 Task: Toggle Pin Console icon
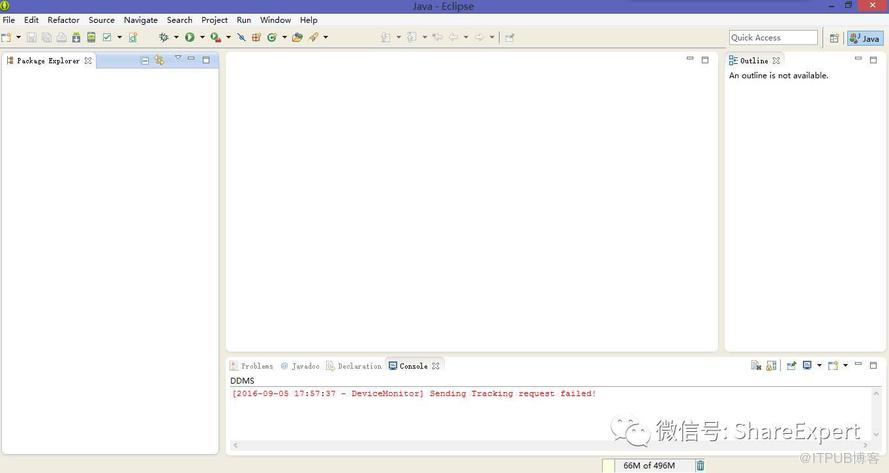[791, 365]
